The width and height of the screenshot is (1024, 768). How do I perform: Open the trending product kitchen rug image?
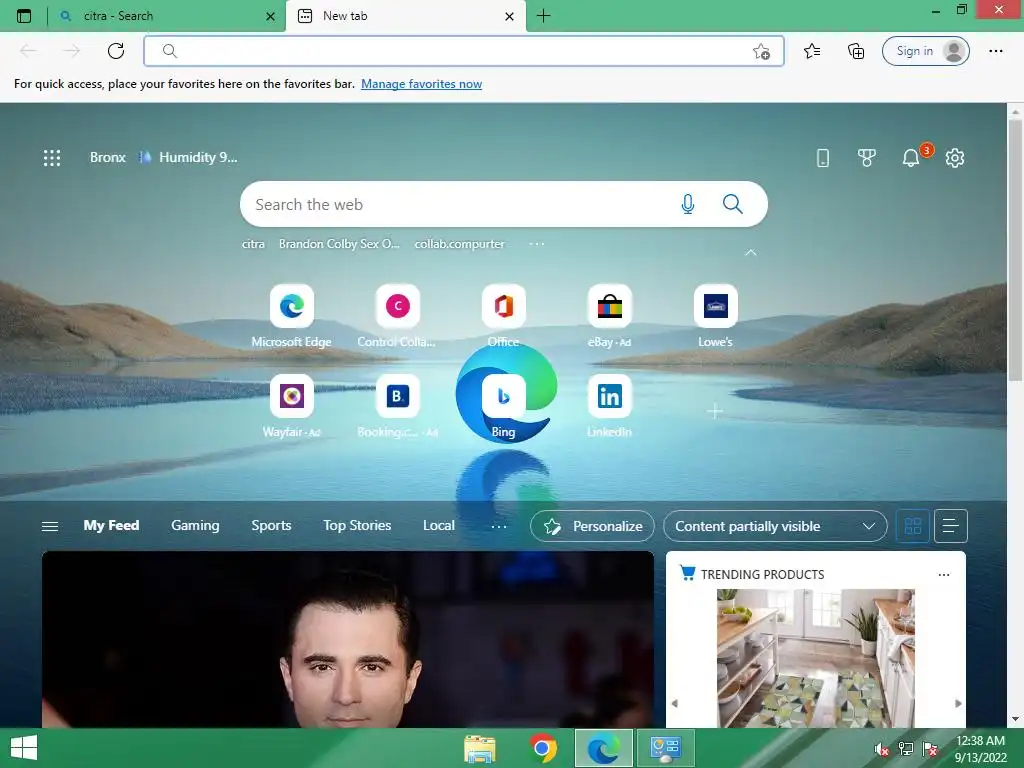(816, 658)
